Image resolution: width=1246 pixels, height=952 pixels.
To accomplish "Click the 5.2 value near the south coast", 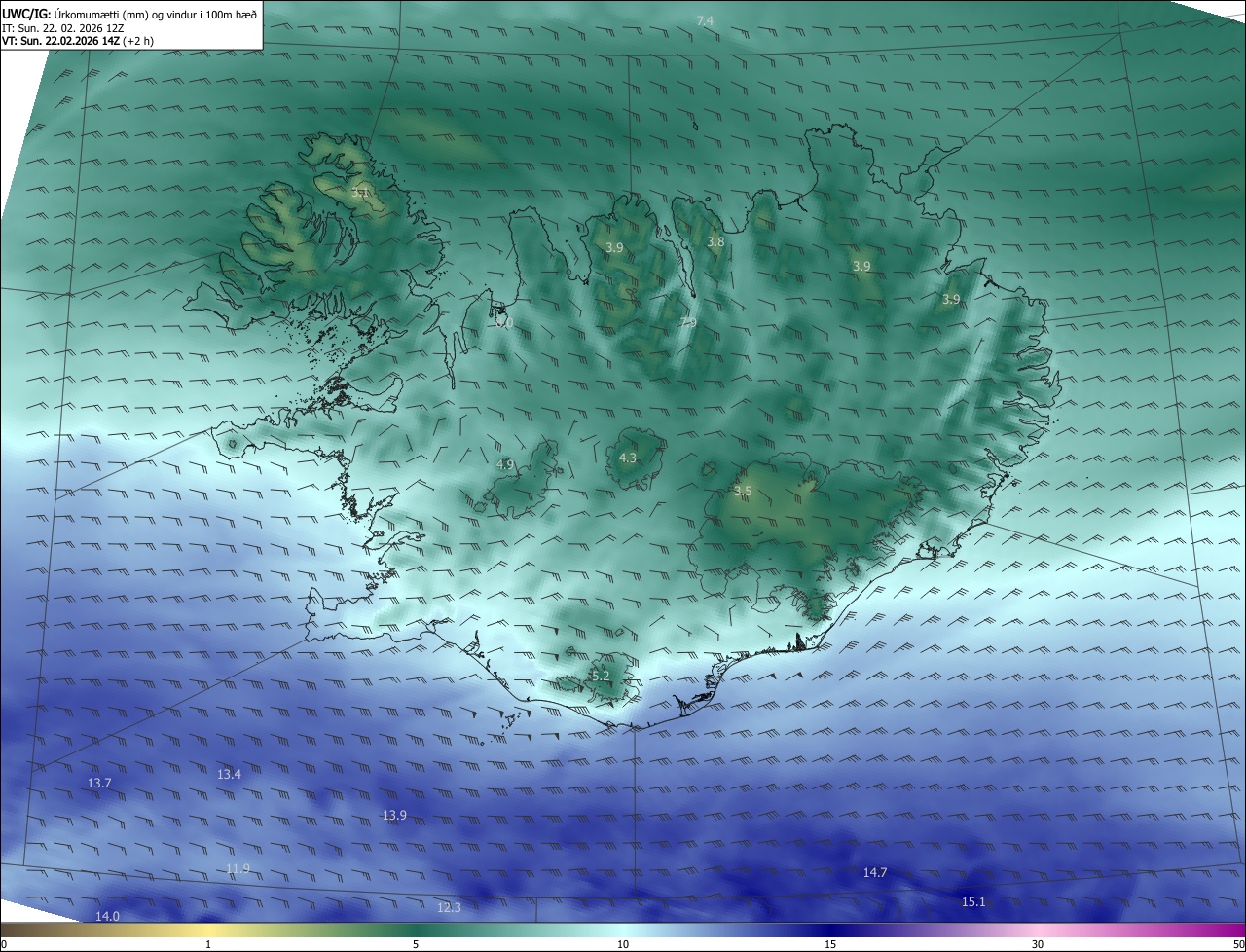I will tap(600, 676).
